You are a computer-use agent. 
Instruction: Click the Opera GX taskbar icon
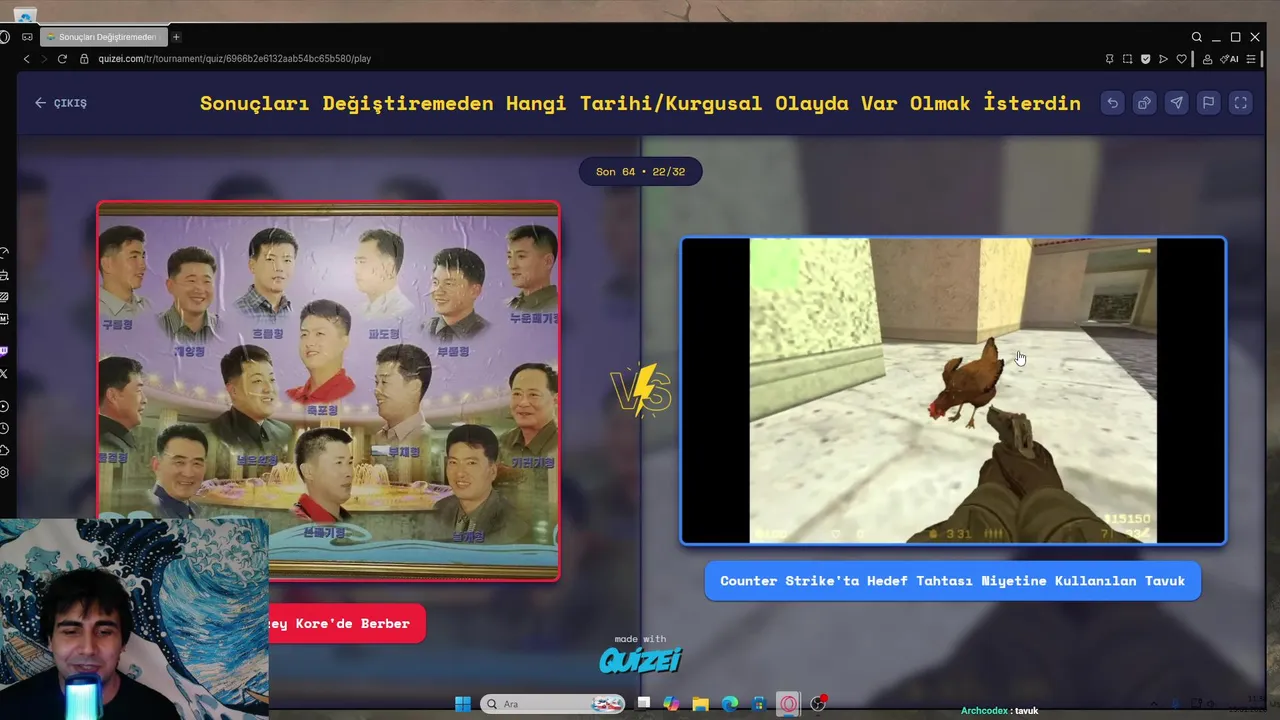[789, 704]
